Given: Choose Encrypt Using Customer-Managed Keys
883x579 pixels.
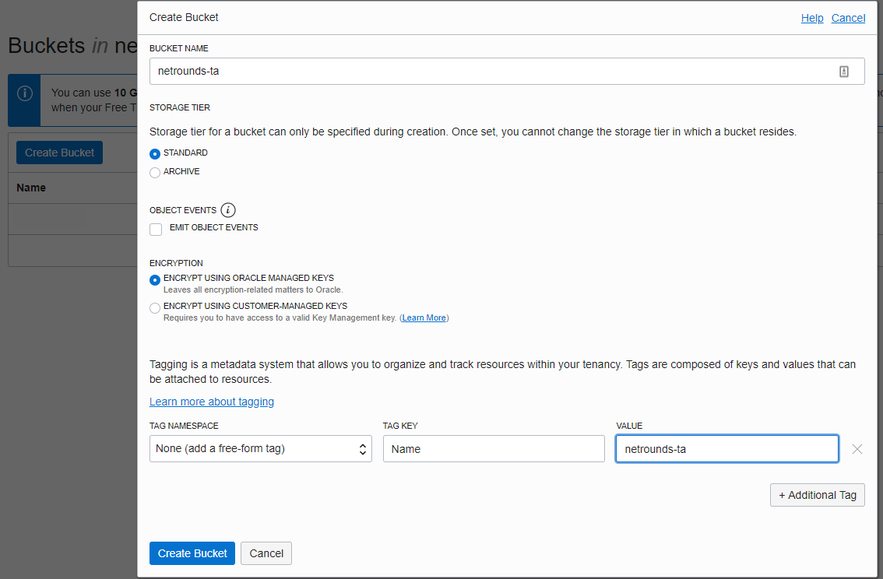Looking at the screenshot, I should click(155, 308).
